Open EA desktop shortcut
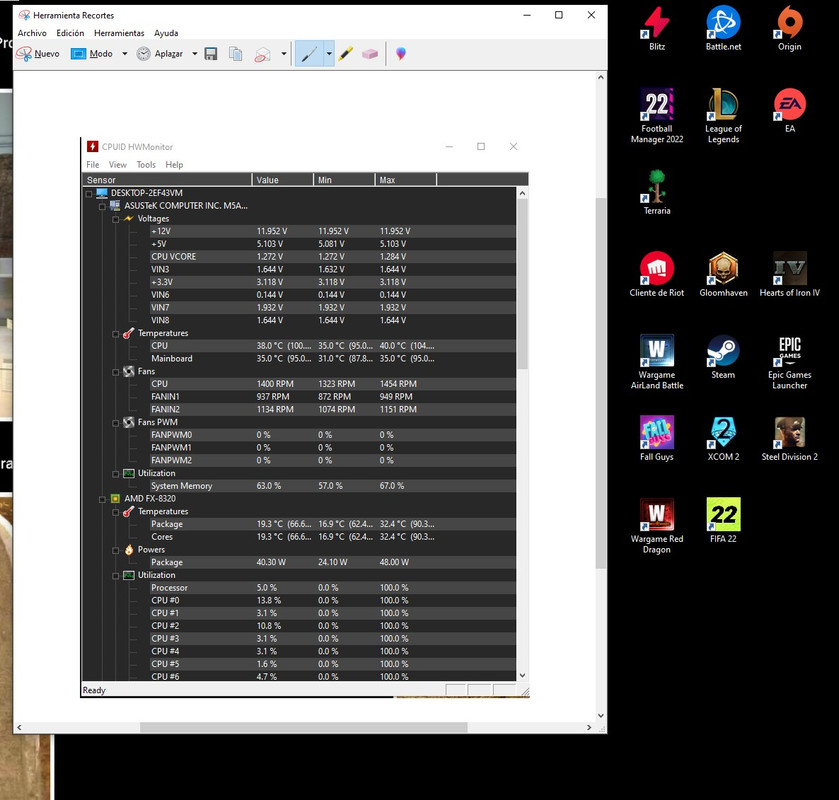839x800 pixels. click(x=790, y=110)
